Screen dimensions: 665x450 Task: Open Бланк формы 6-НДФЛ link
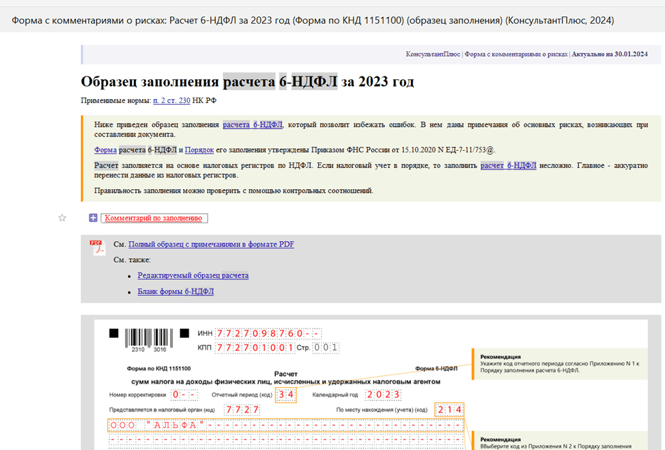pyautogui.click(x=176, y=292)
